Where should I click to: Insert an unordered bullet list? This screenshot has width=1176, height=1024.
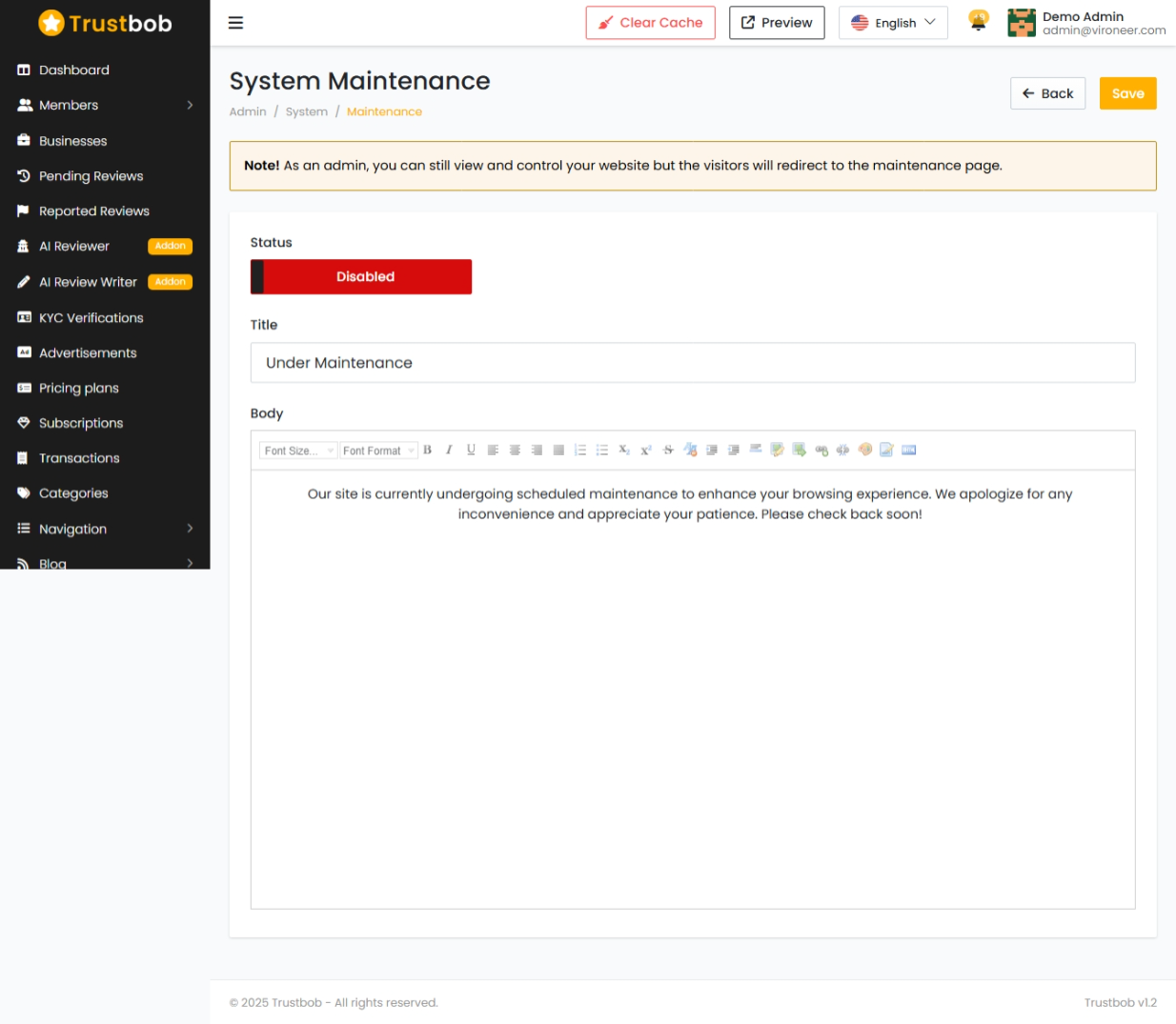602,450
